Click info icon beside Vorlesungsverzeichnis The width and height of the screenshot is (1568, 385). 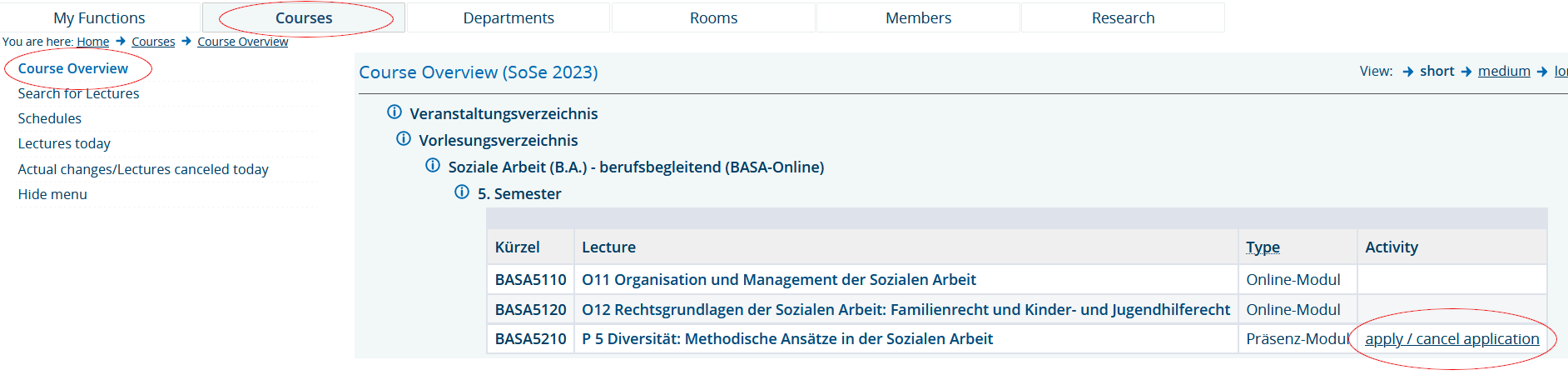(404, 139)
